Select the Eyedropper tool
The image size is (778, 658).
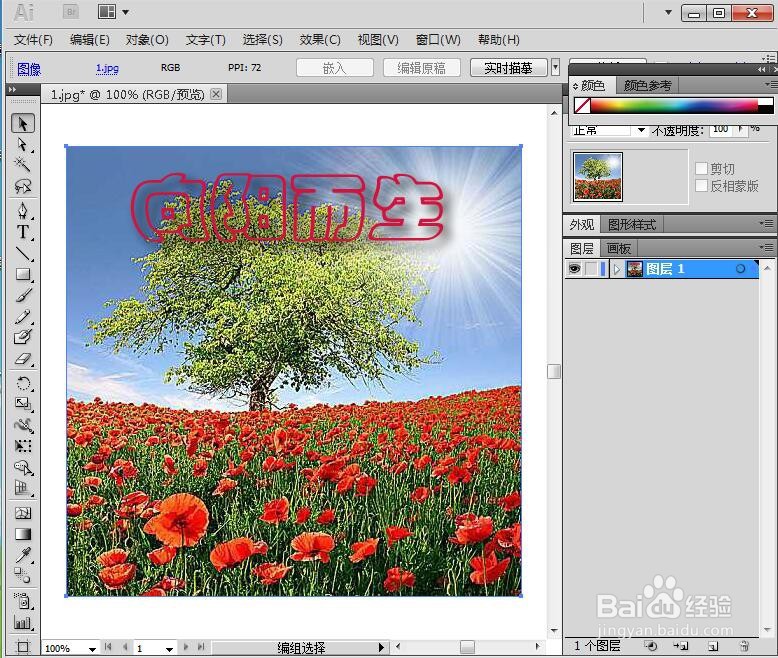[x=23, y=555]
